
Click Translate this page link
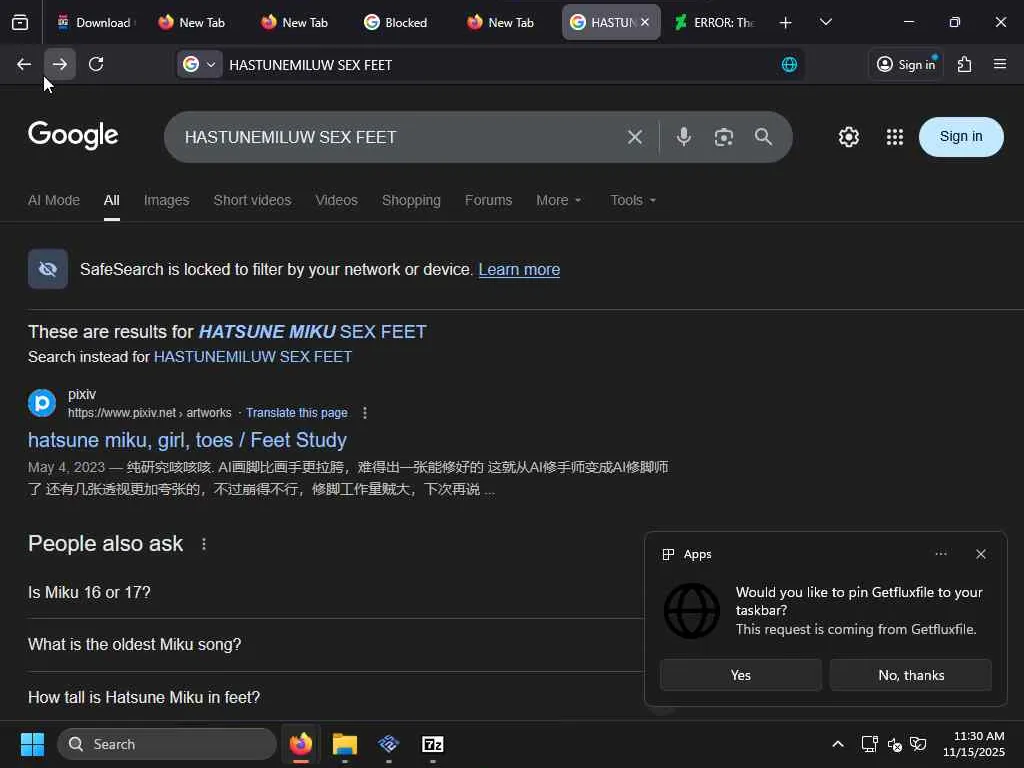click(296, 413)
